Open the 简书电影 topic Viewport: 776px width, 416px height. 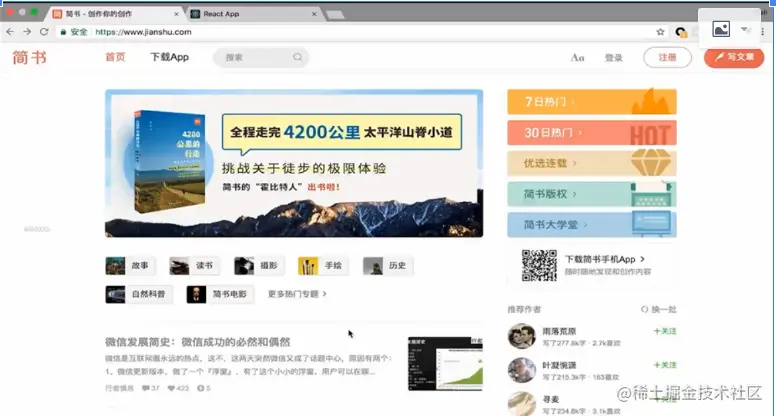click(220, 294)
